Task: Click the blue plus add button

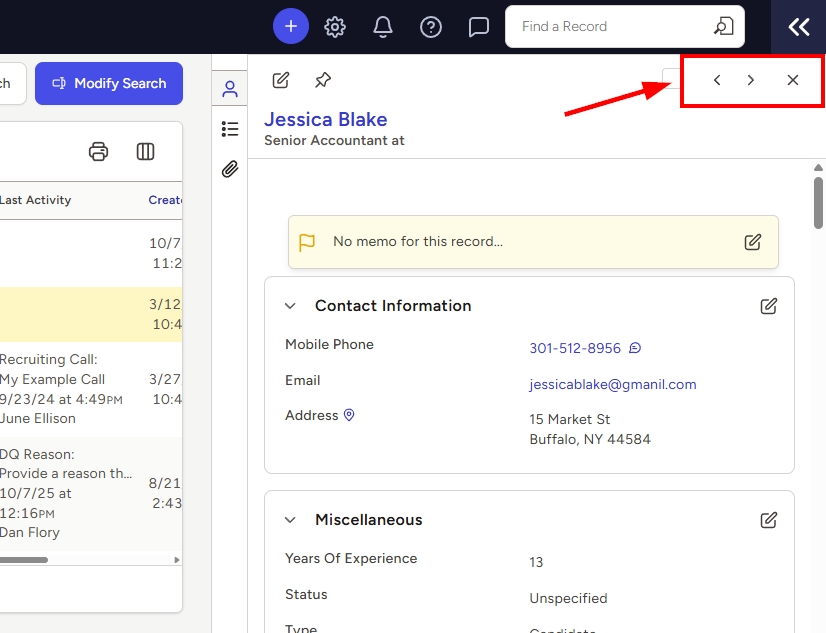Action: tap(291, 27)
